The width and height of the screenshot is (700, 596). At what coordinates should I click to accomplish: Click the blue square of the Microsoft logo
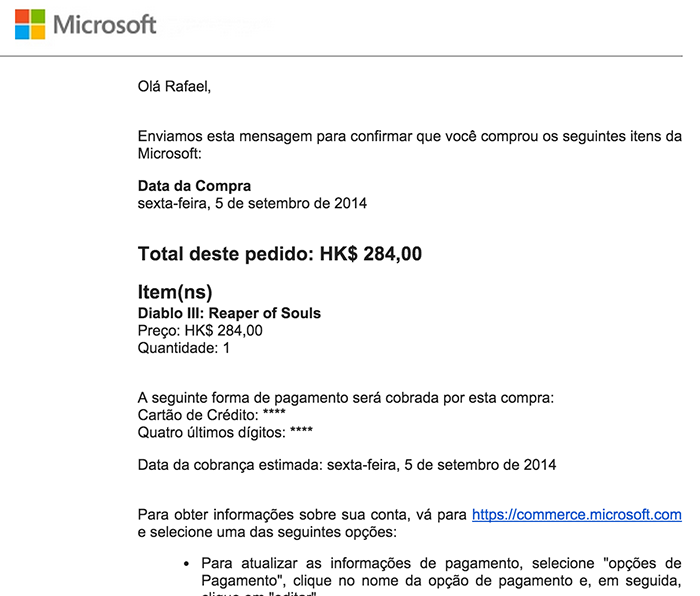pos(22,31)
